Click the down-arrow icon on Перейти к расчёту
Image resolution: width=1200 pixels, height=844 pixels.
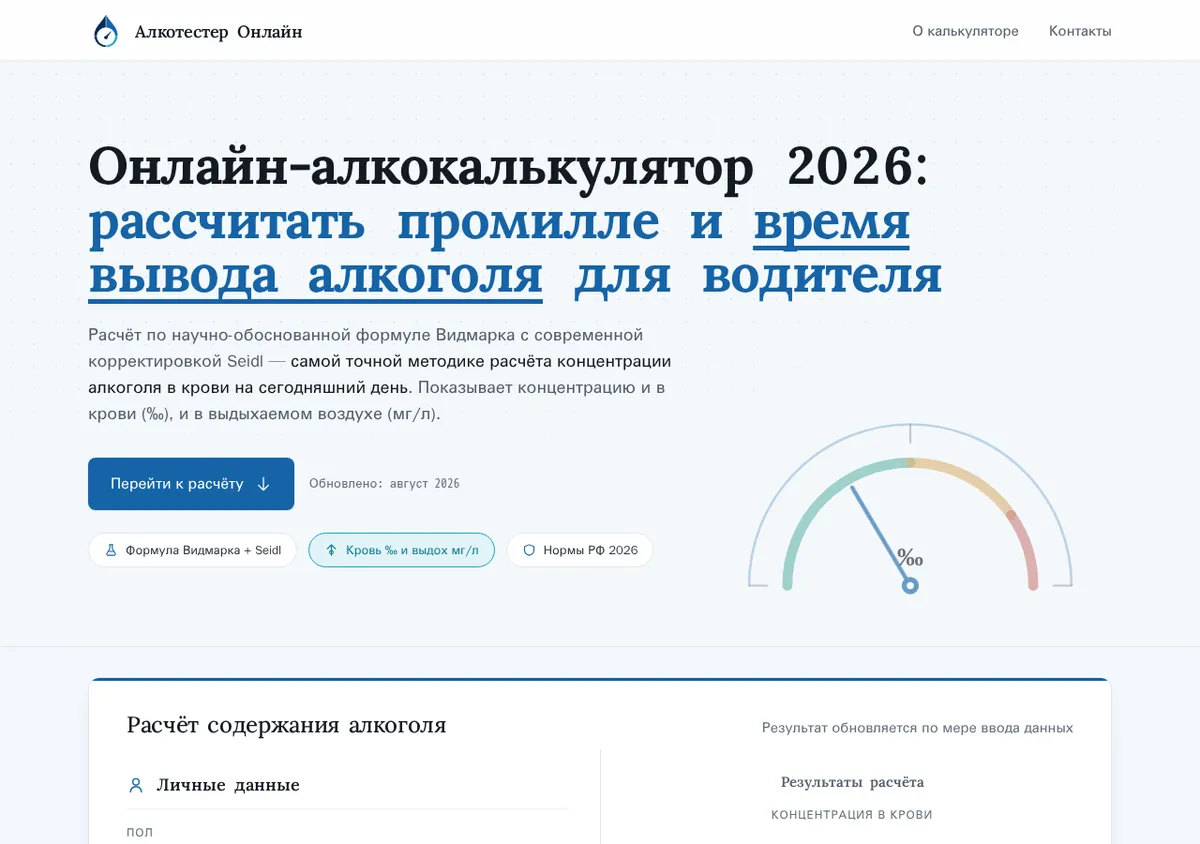coord(264,484)
